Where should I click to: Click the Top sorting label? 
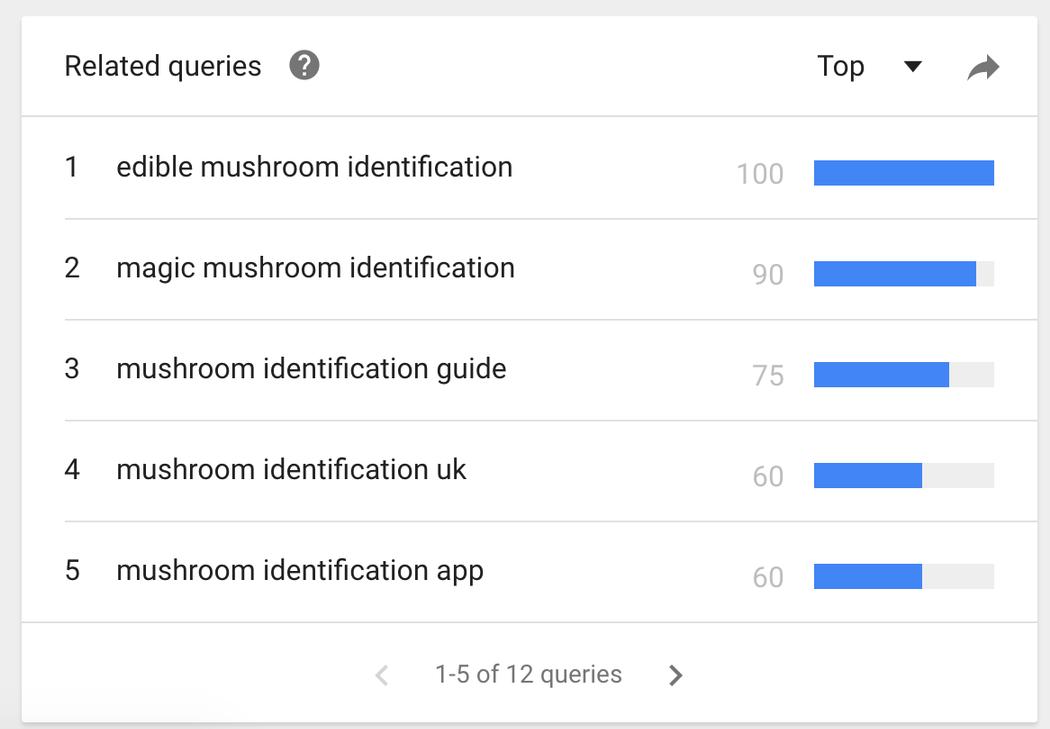[840, 67]
